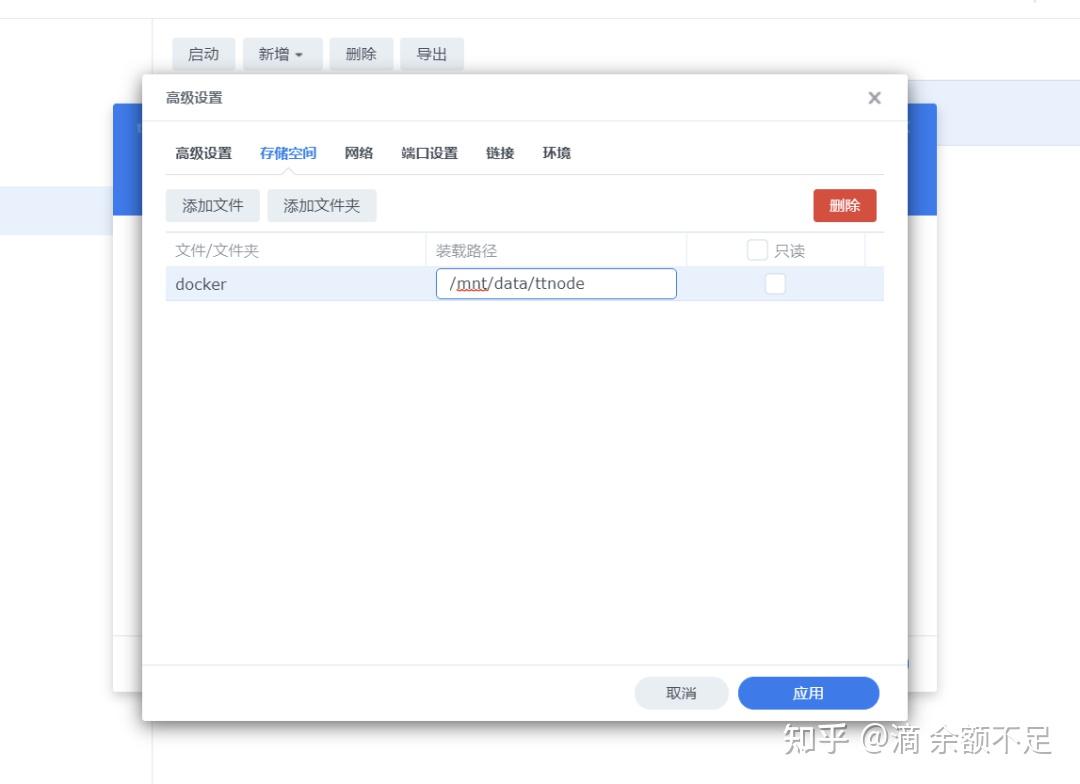Open the 端口设置 tab

point(428,153)
